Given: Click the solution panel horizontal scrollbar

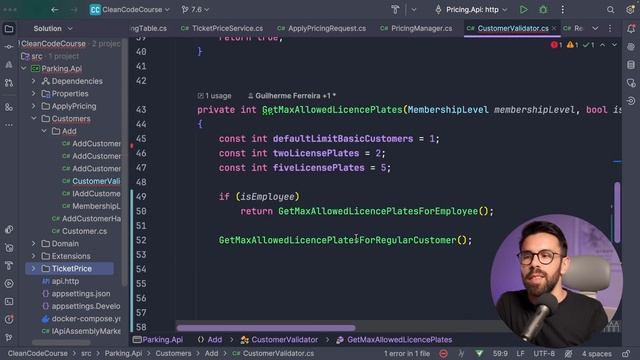Looking at the screenshot, I should [61, 342].
